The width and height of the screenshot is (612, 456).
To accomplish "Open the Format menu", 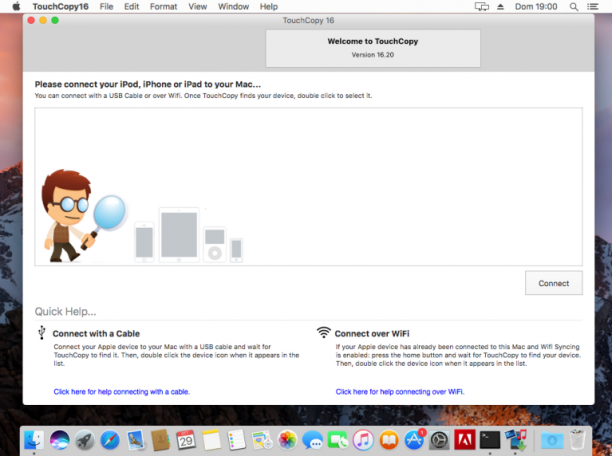I will tap(164, 7).
